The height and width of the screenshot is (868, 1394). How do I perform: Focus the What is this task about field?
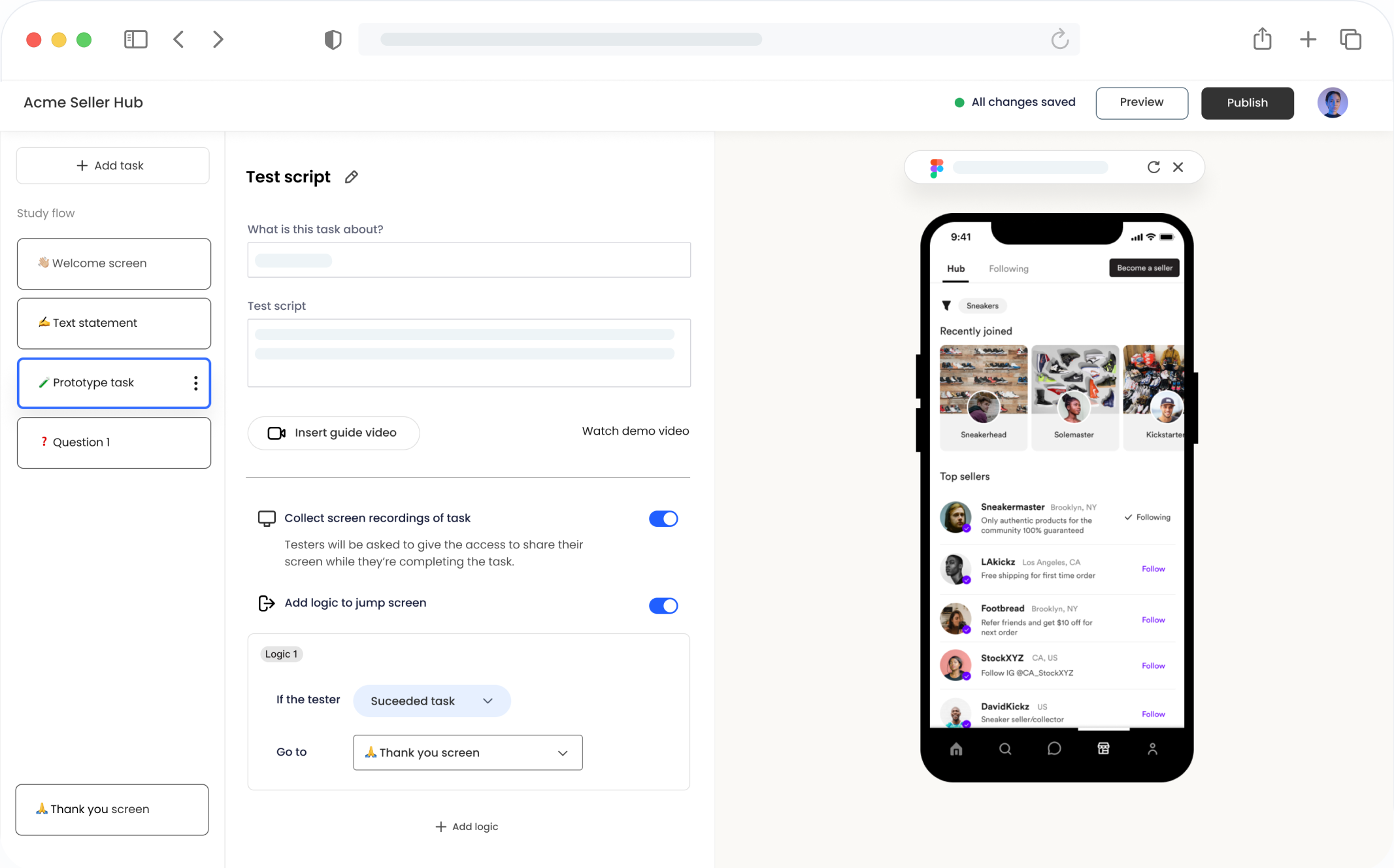click(469, 260)
